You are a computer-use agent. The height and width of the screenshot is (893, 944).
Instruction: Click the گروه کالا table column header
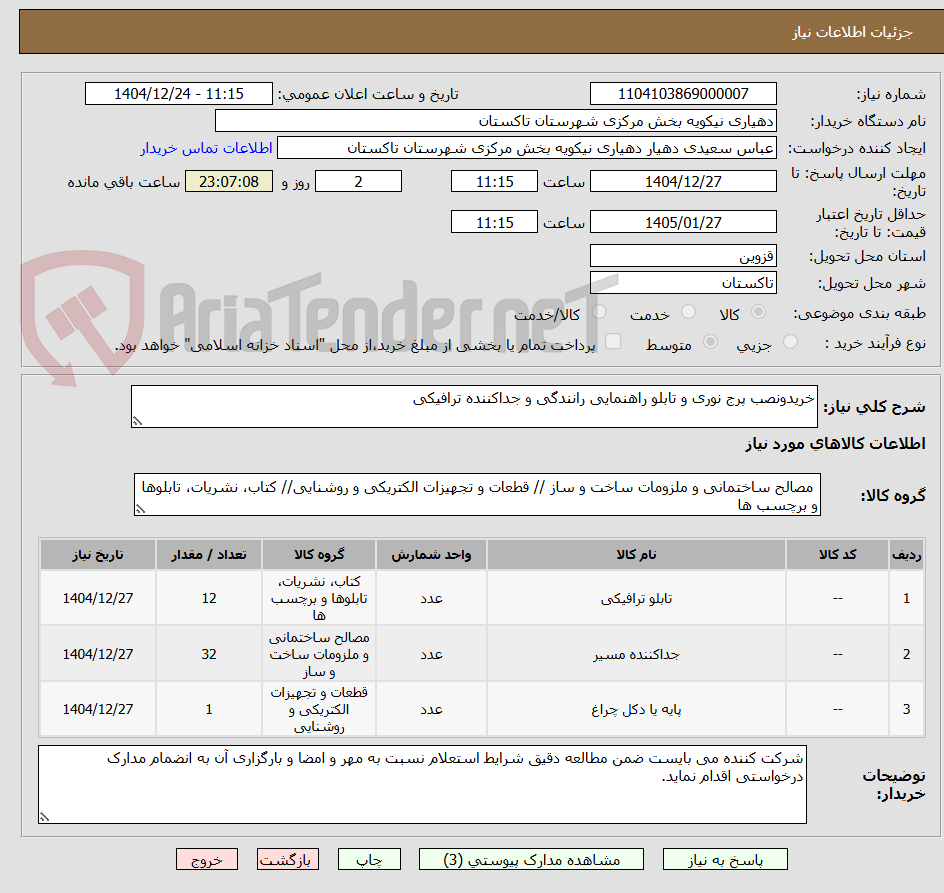319,555
